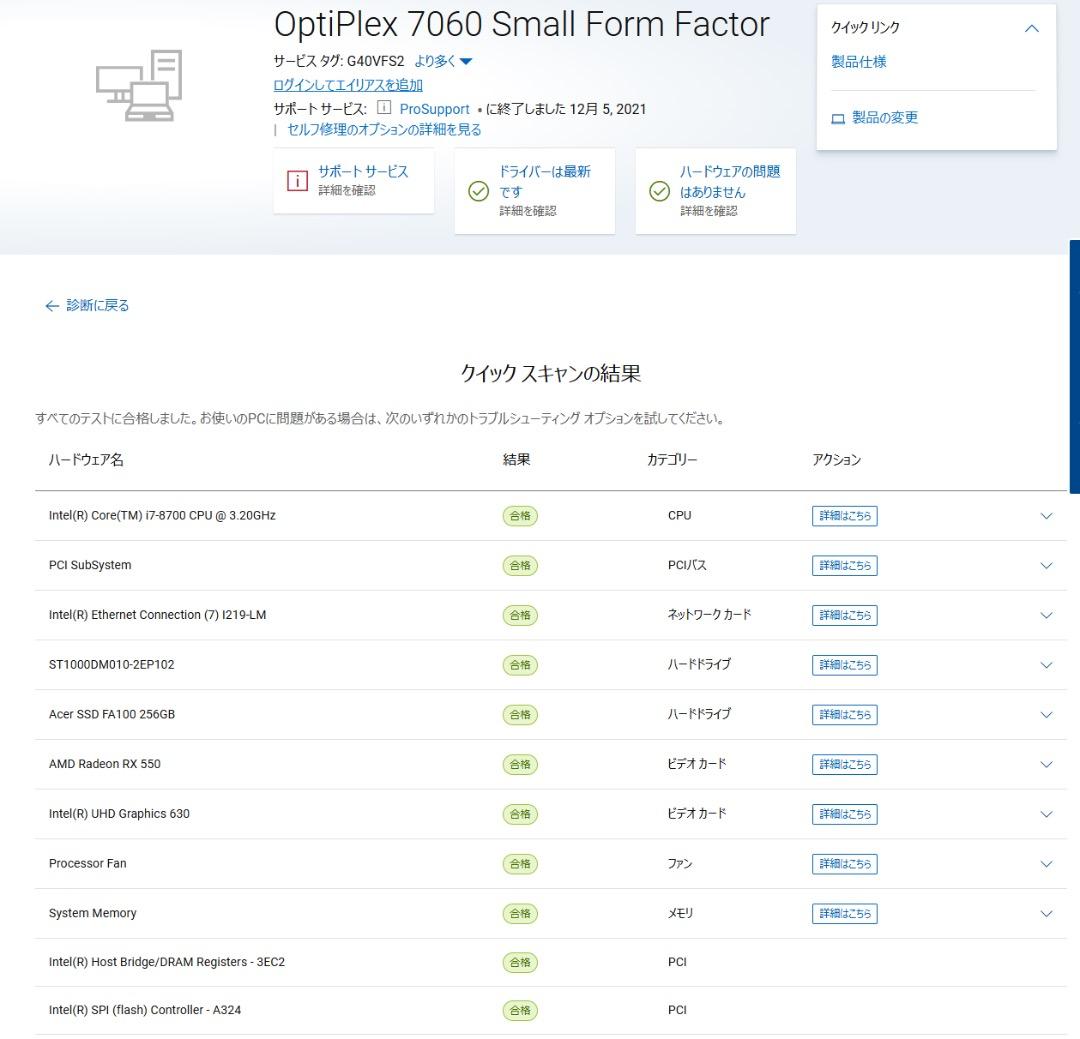Click the ProSupport info icon
Viewport: 1080px width, 1039px height.
tap(384, 108)
